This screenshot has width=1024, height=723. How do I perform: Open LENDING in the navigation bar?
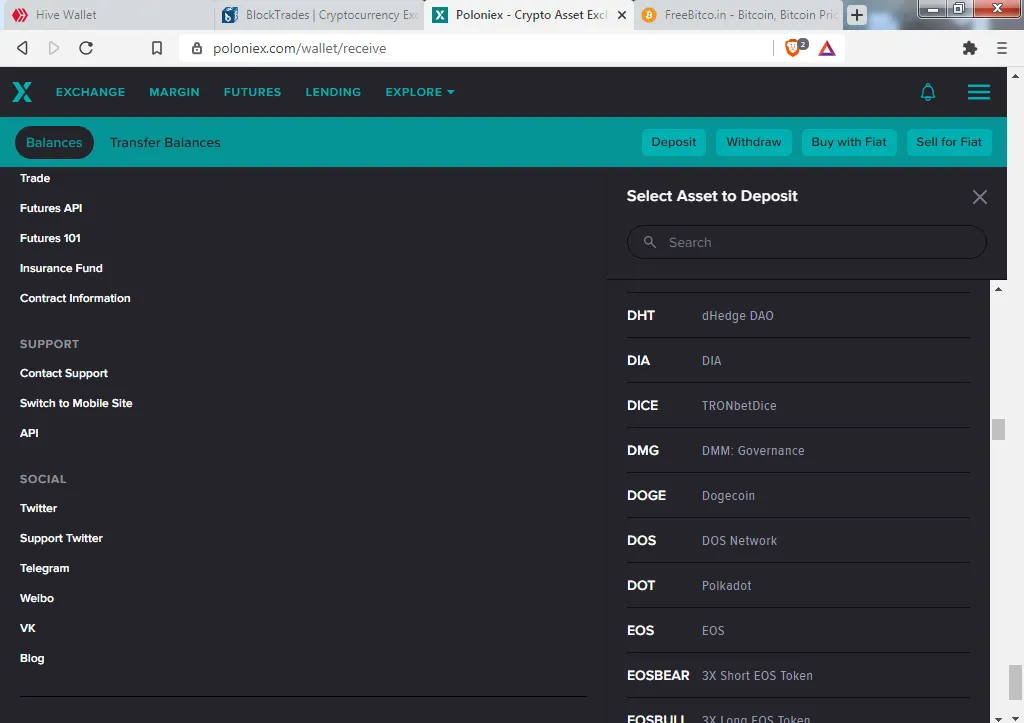(x=333, y=92)
